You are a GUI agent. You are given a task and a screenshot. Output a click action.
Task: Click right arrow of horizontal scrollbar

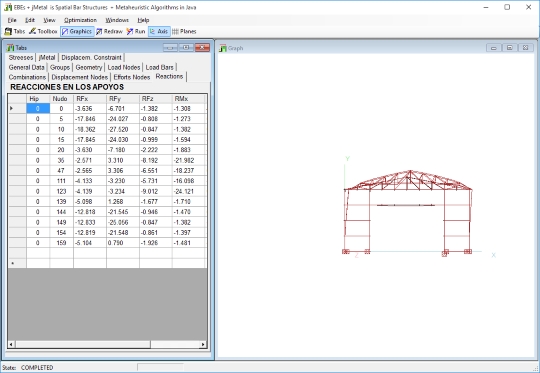pos(203,344)
